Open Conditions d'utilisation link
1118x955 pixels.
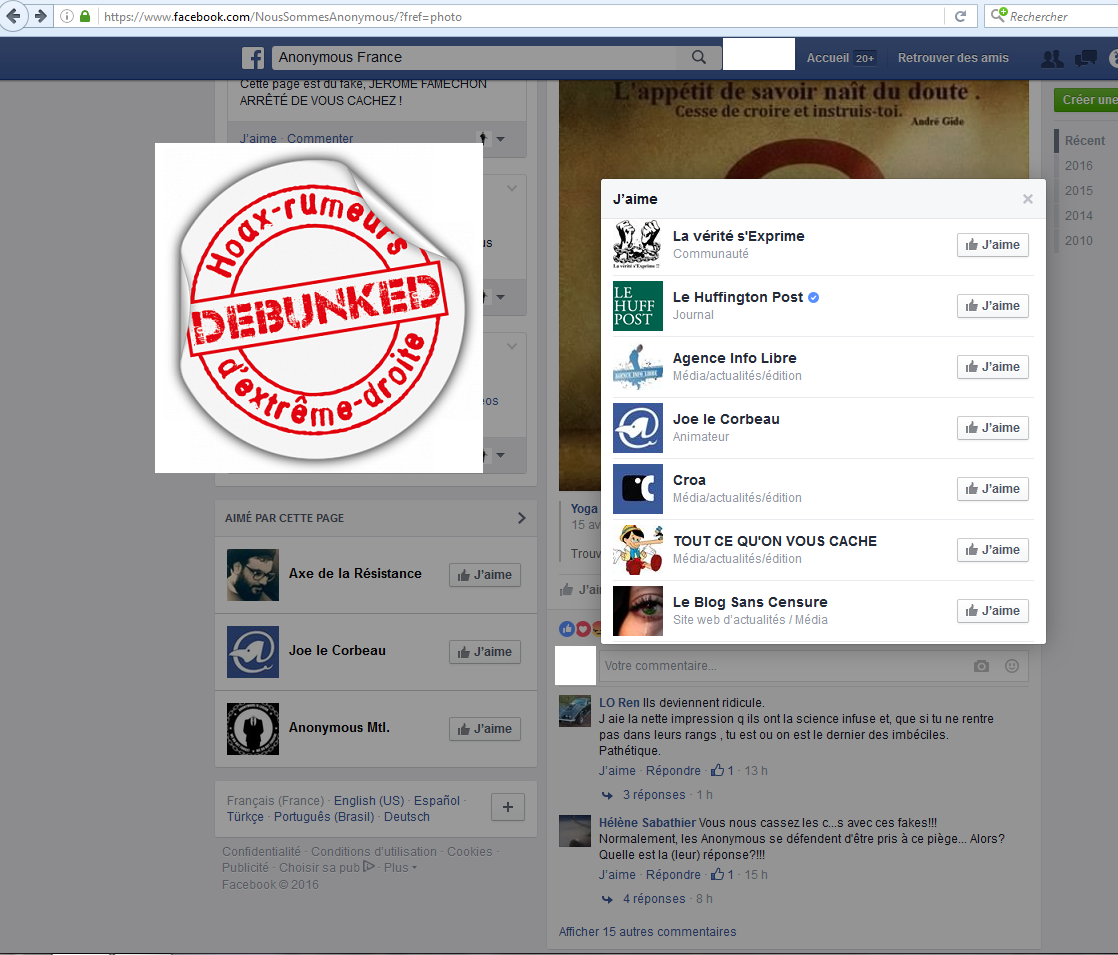[x=374, y=852]
